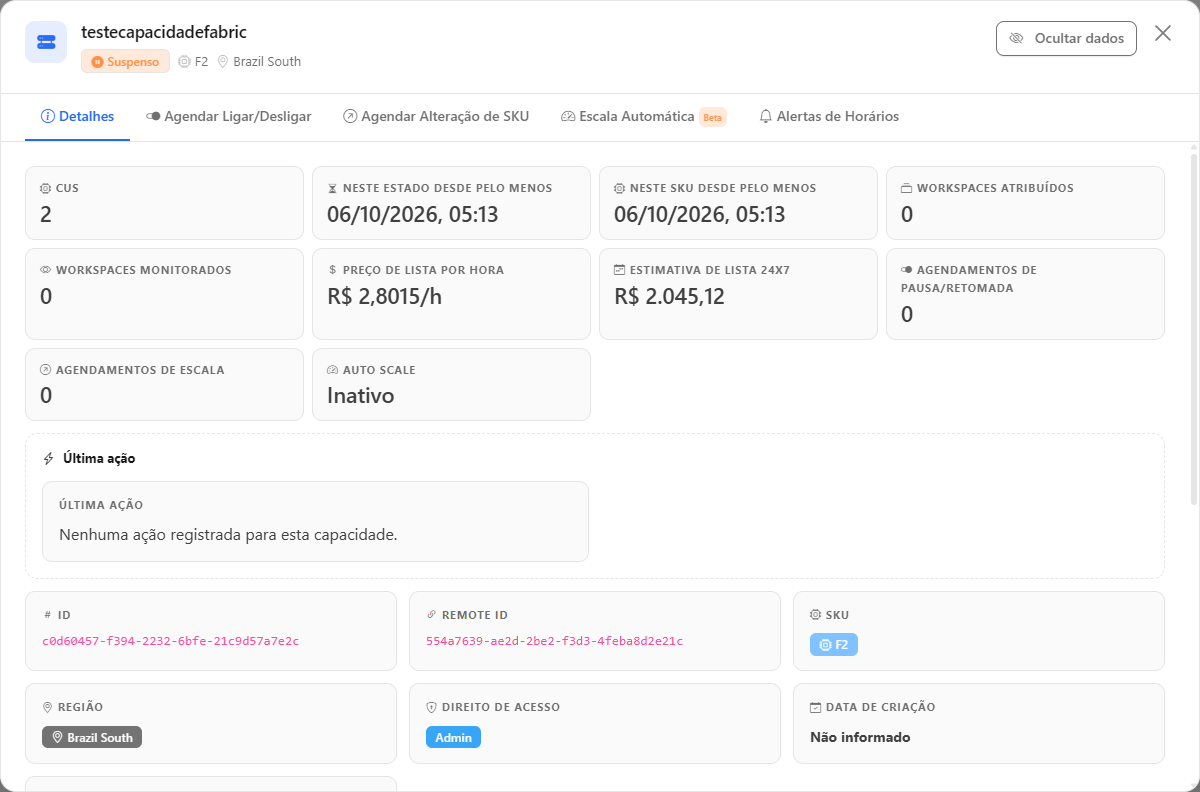
Task: Click the pause icon in Suspenso badge
Action: tap(97, 61)
